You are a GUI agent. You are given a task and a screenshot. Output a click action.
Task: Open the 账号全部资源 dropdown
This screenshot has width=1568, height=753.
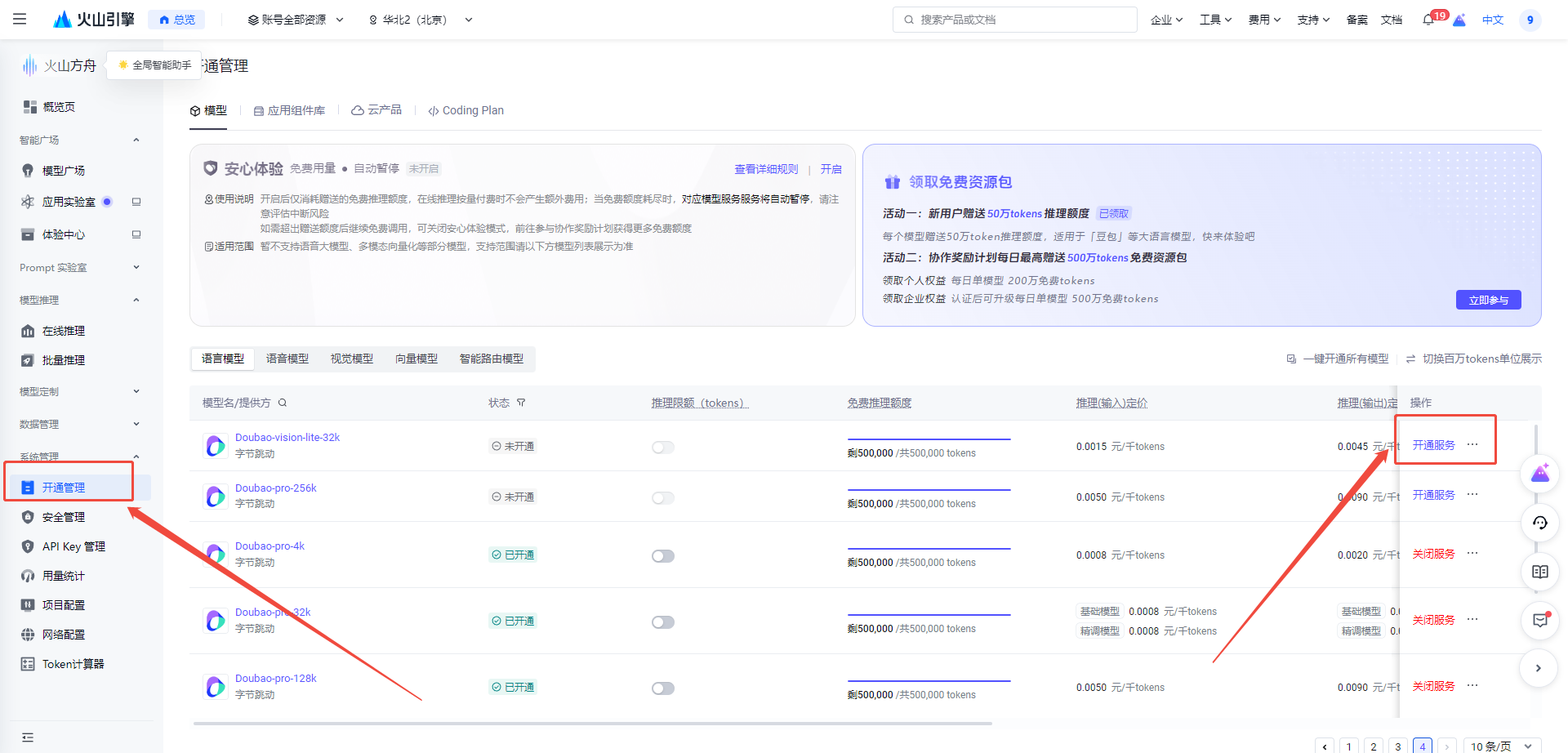pos(294,19)
